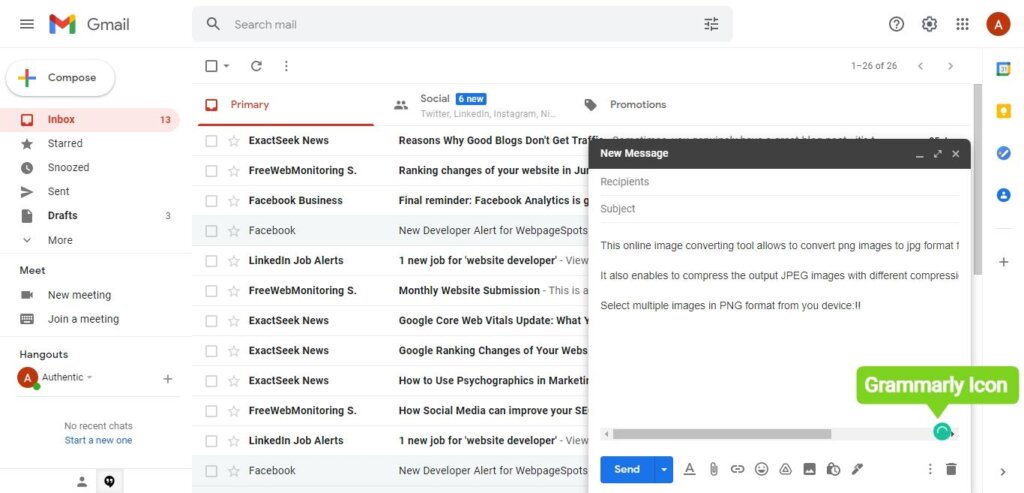Start a New meeting

79,295
